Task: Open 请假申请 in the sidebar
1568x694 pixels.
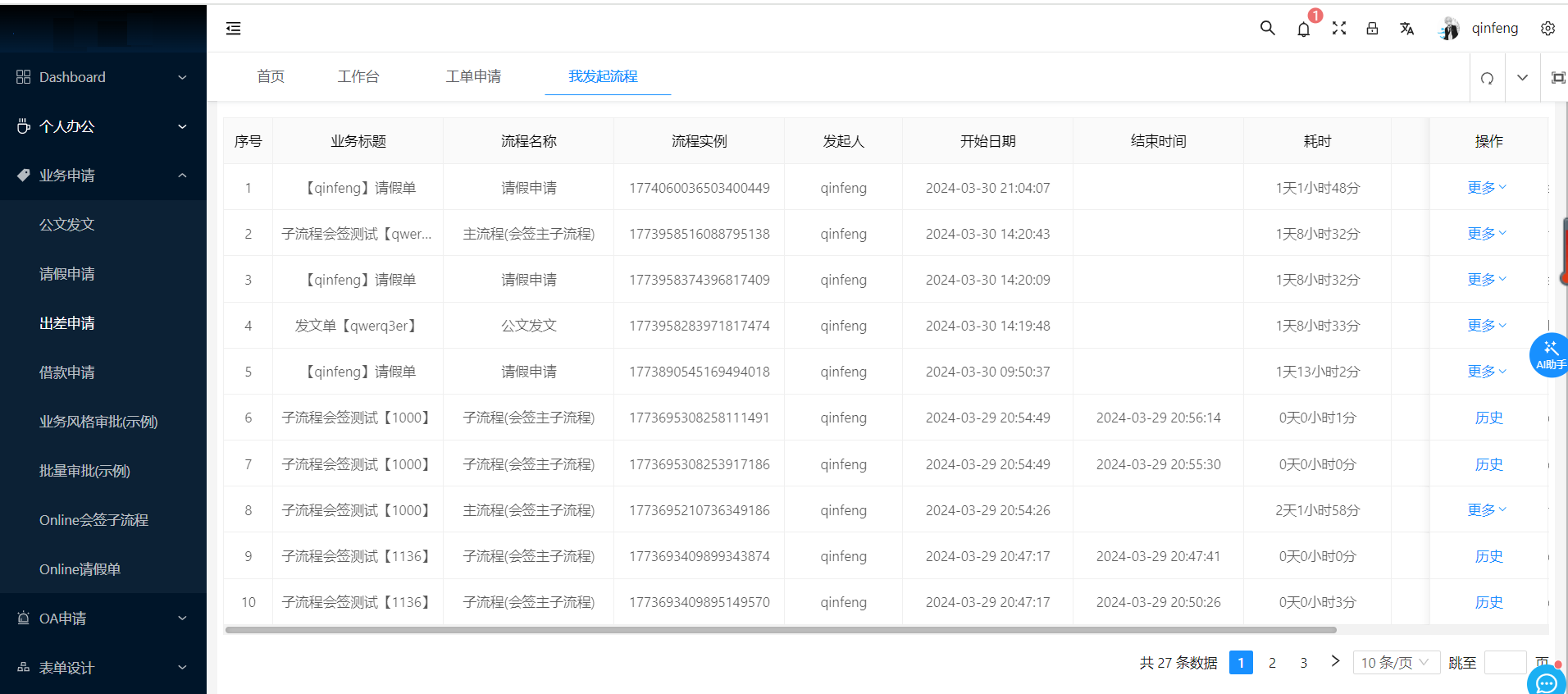Action: 67,274
